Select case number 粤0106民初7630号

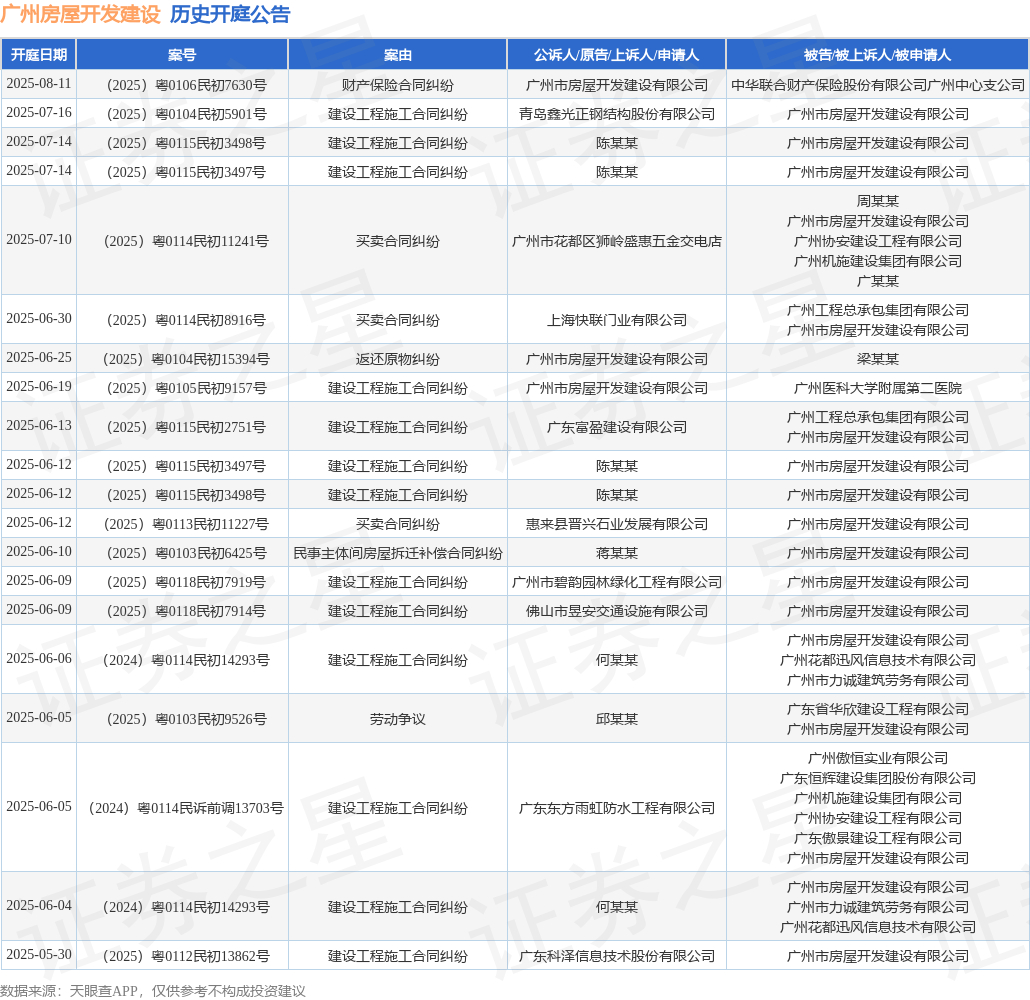tap(187, 85)
